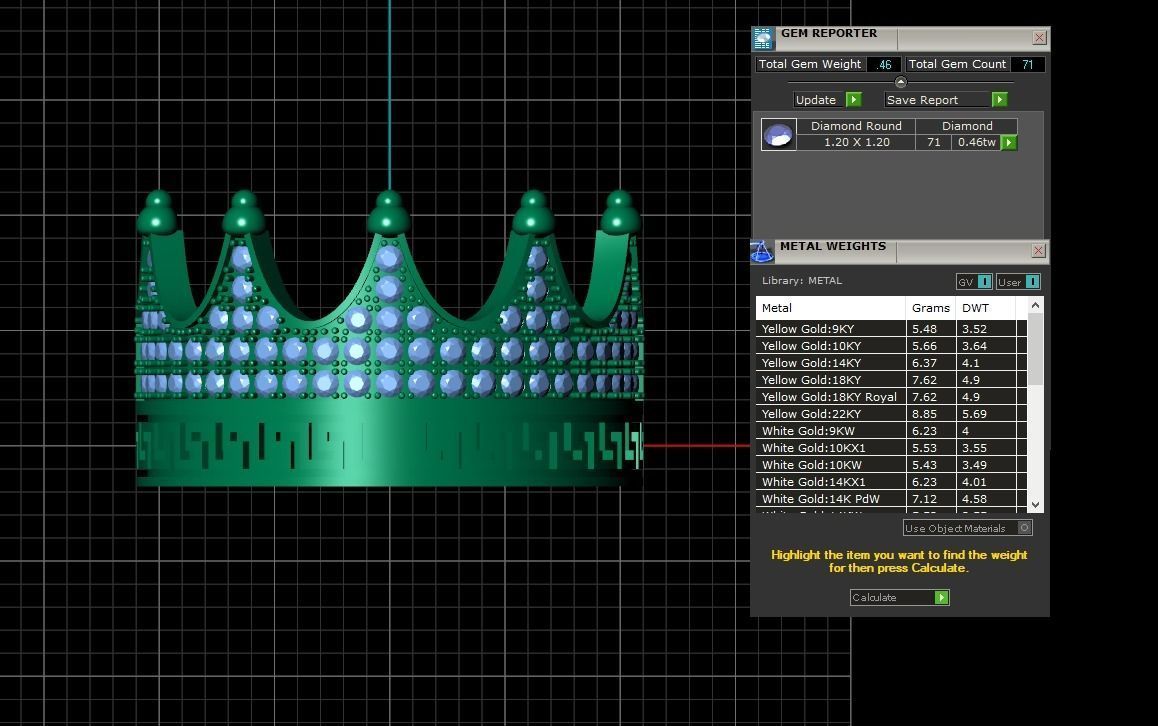Click the green arrow on Calculate

[941, 597]
